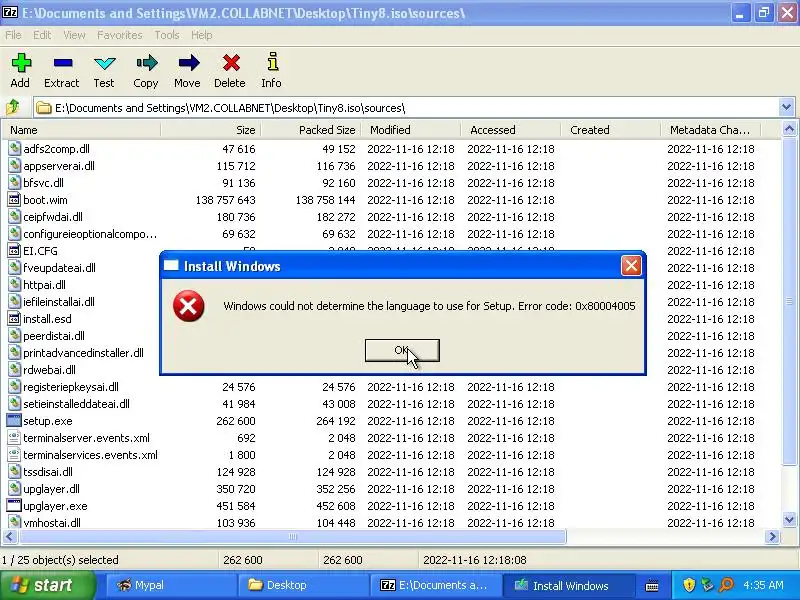The height and width of the screenshot is (600, 800).
Task: Switch to 7-Zip taskbar button
Action: tap(435, 585)
